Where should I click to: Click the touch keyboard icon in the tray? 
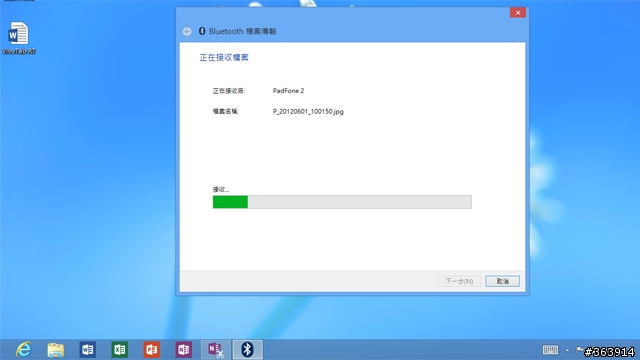(550, 350)
